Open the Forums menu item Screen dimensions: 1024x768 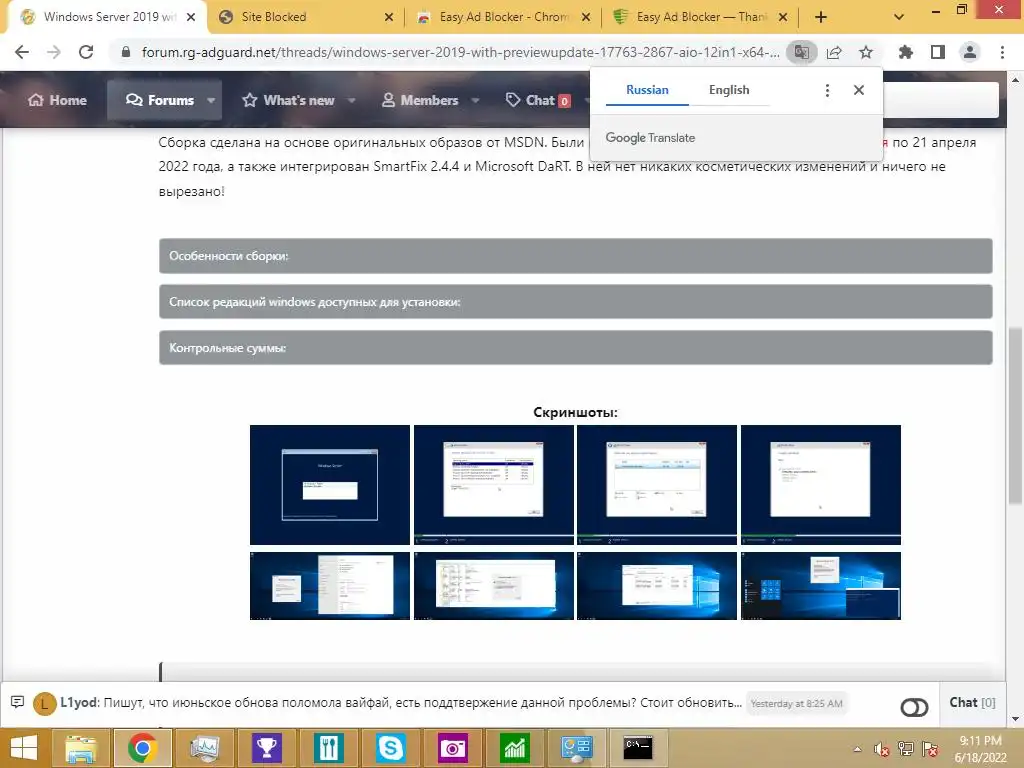160,100
